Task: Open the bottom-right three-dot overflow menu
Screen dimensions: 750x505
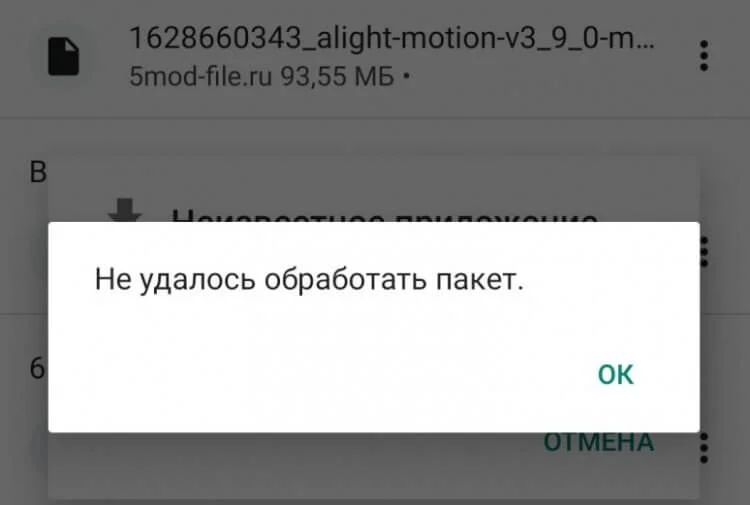Action: pos(704,448)
